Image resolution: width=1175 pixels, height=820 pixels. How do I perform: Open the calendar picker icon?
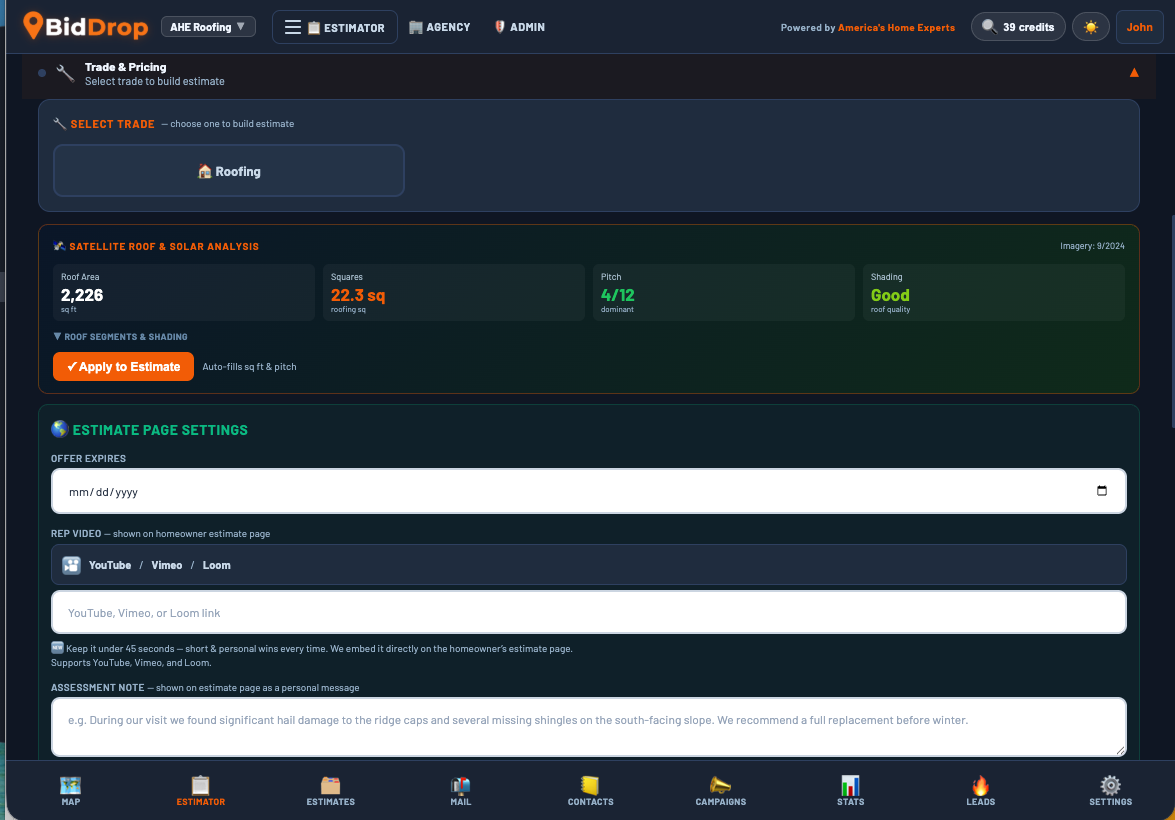tap(1102, 491)
